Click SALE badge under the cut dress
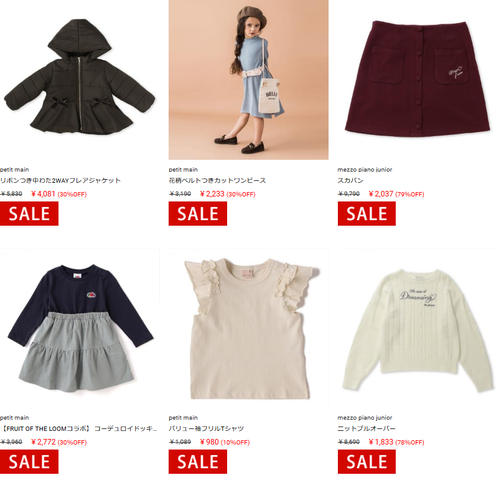The height and width of the screenshot is (480, 504). click(x=198, y=214)
